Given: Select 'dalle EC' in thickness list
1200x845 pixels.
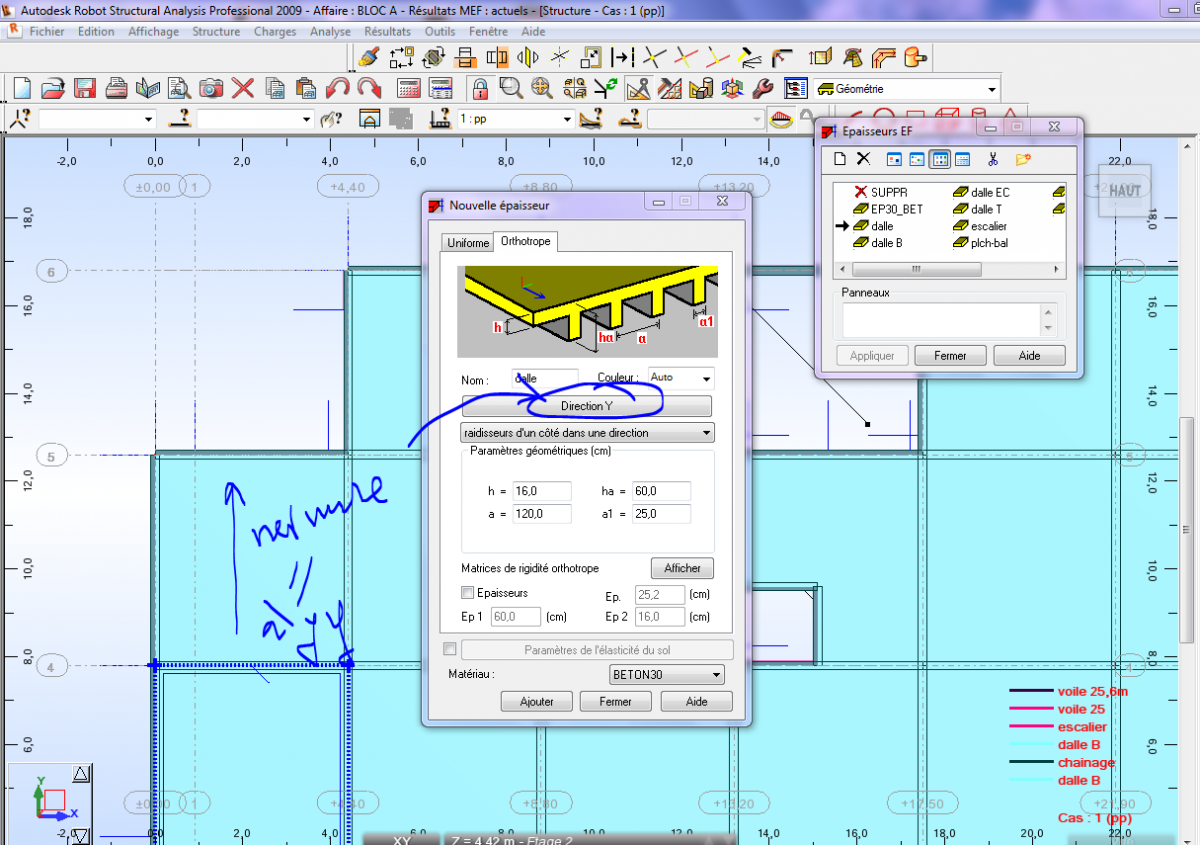Looking at the screenshot, I should (982, 192).
